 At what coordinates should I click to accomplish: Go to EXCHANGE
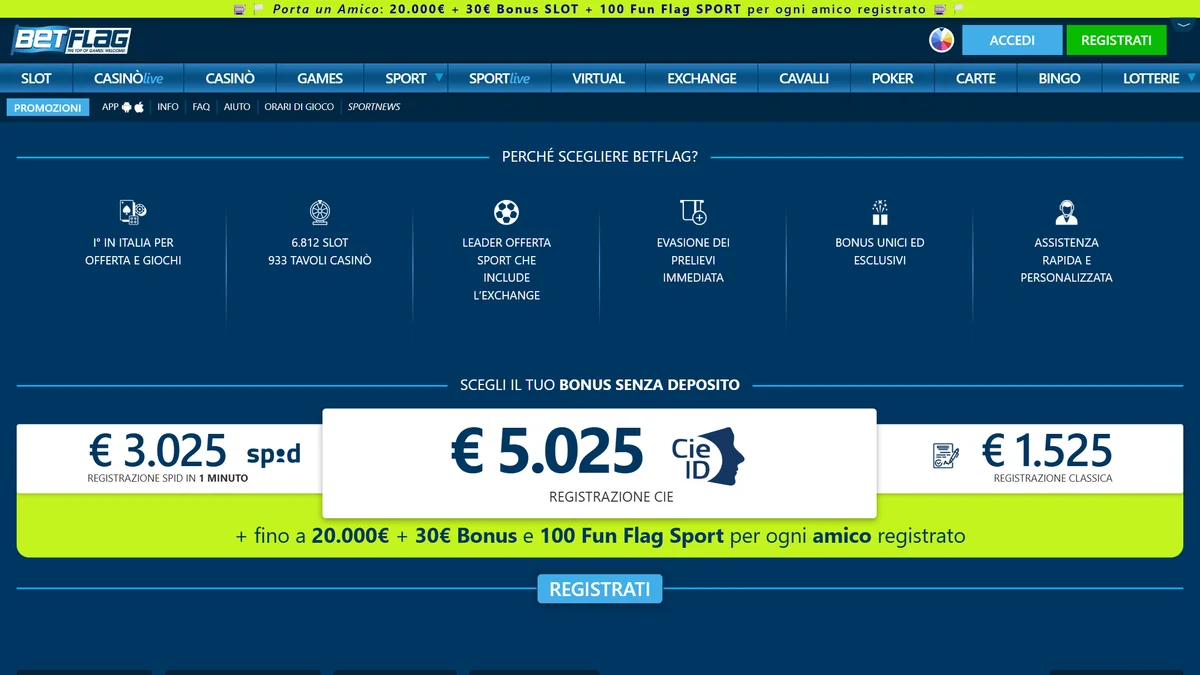(x=702, y=78)
